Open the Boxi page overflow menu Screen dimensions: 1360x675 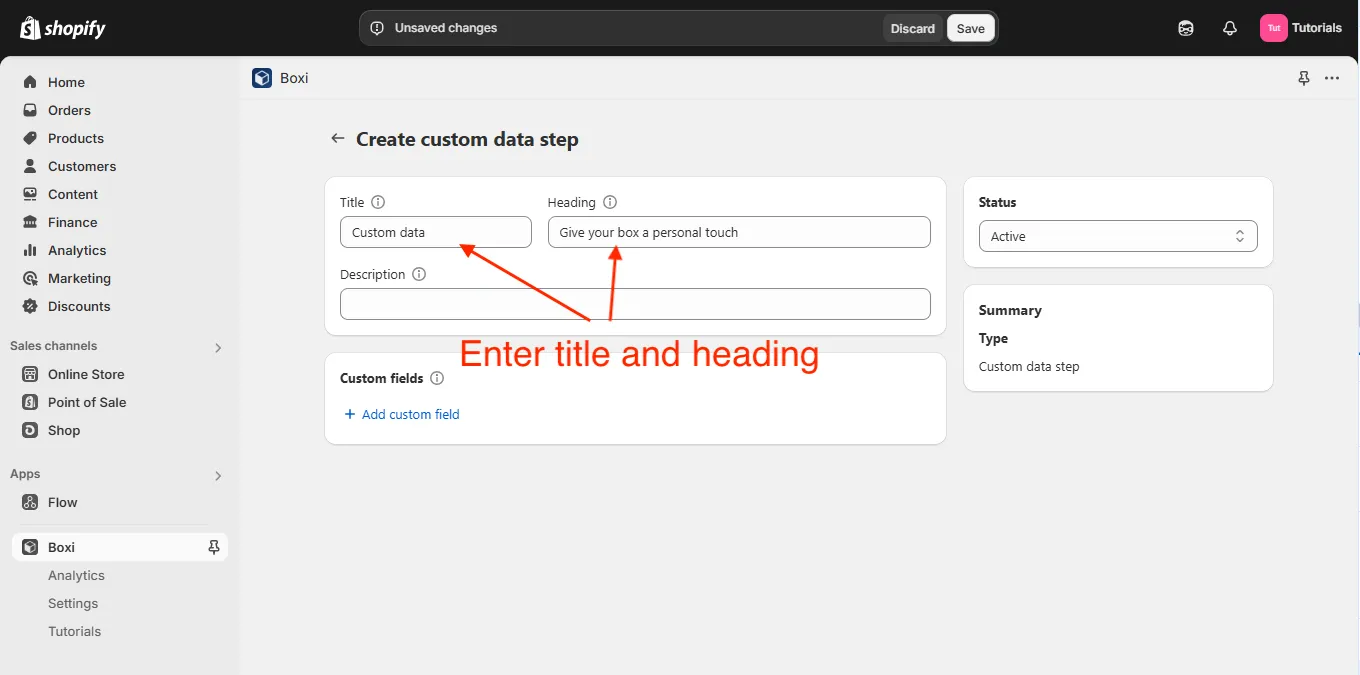point(1331,78)
